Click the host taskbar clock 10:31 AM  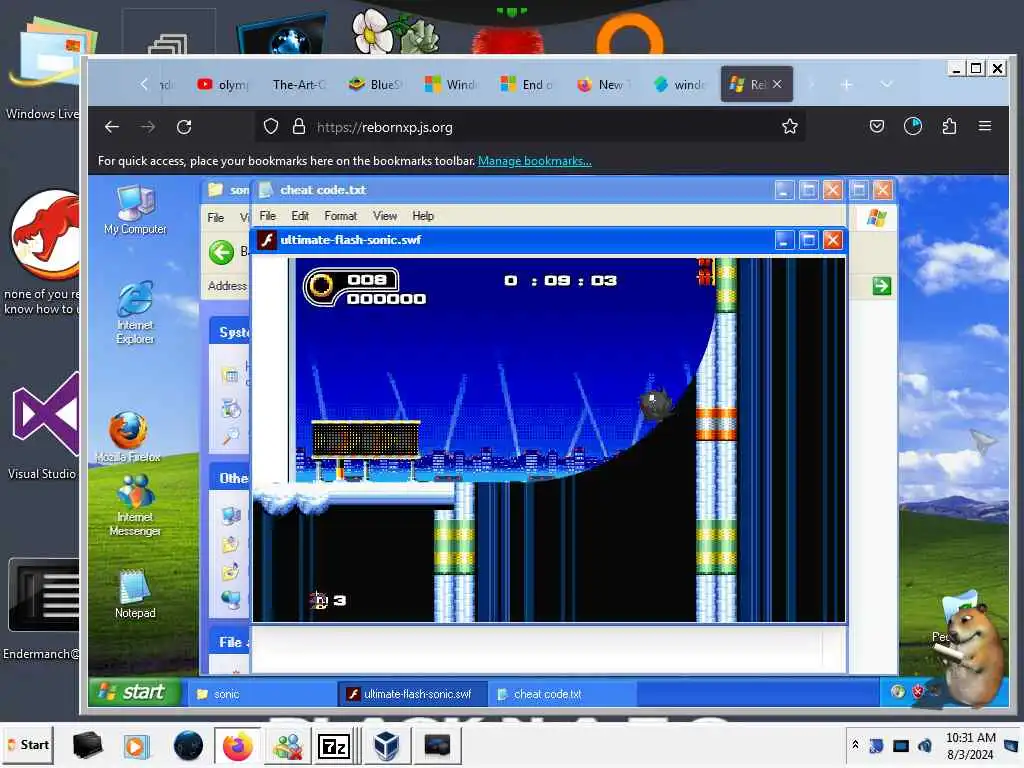click(x=970, y=745)
